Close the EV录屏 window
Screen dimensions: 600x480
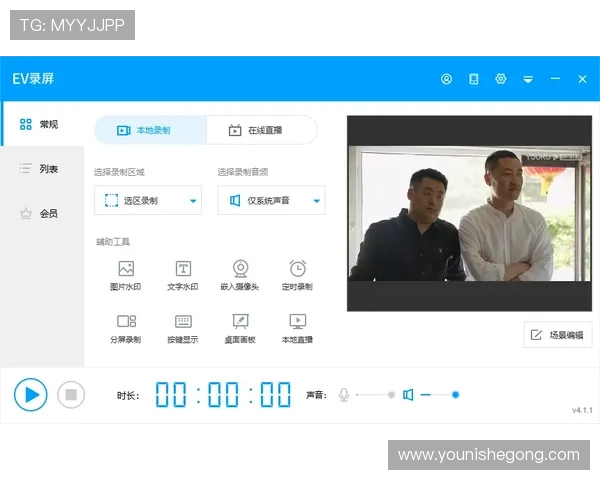coord(582,79)
